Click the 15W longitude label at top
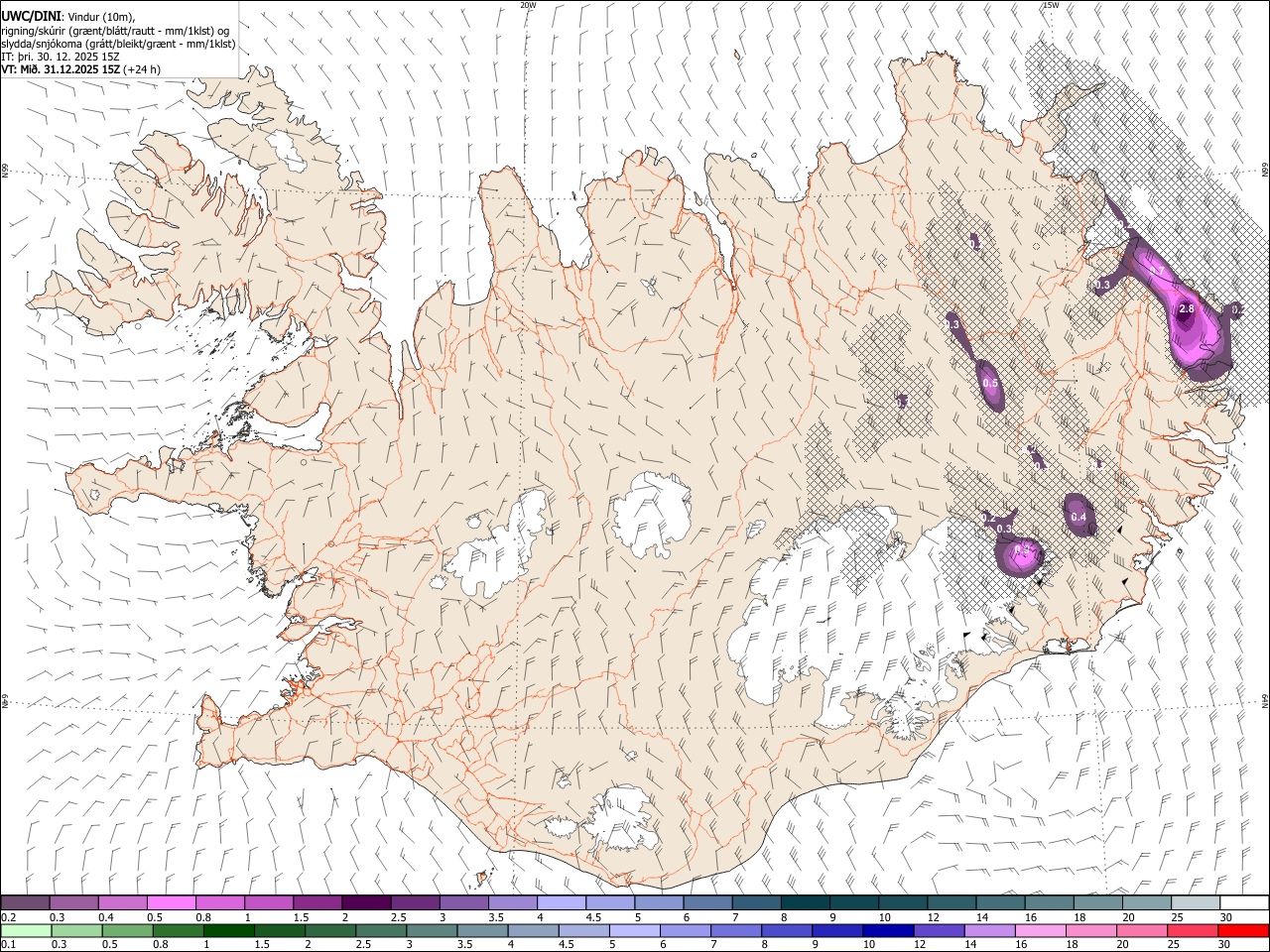This screenshot has width=1270, height=952. pos(1051,5)
